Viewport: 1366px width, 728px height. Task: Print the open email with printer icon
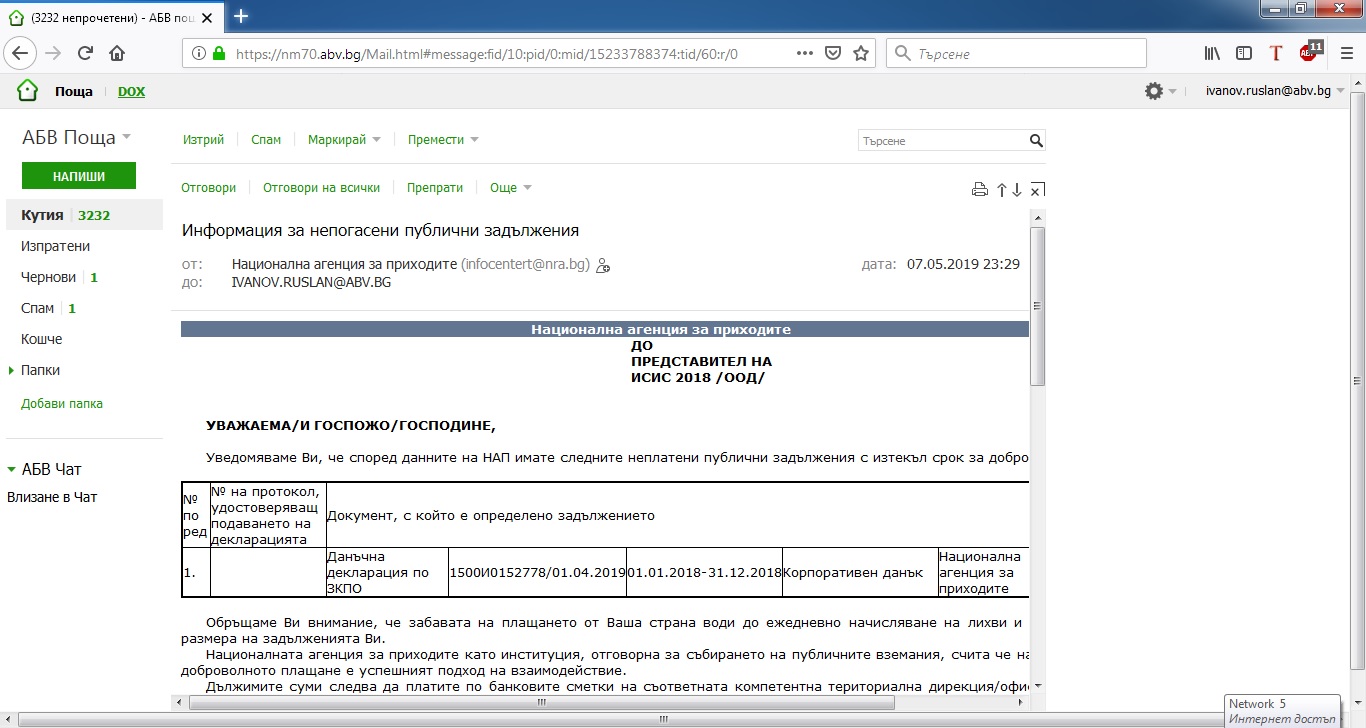980,189
